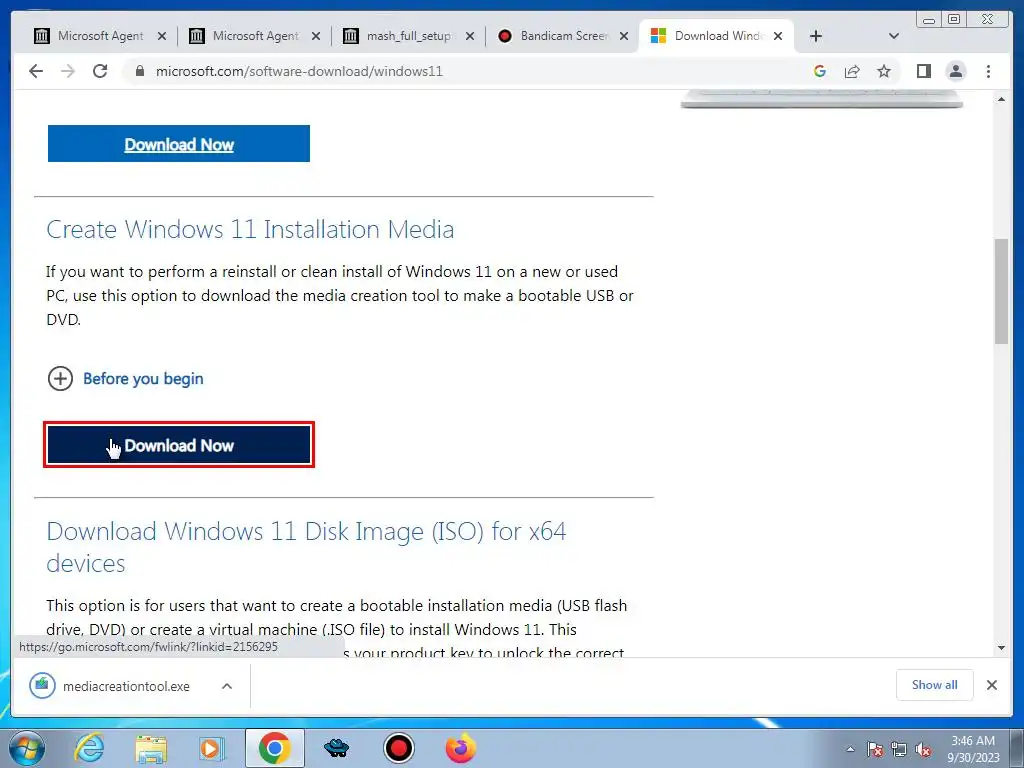This screenshot has width=1024, height=768.
Task: View site security lock info
Action: [139, 71]
